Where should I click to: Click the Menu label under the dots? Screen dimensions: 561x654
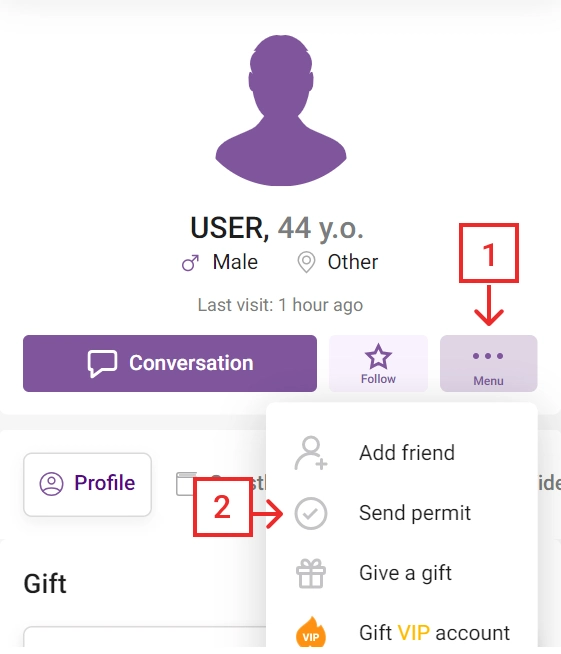[488, 381]
